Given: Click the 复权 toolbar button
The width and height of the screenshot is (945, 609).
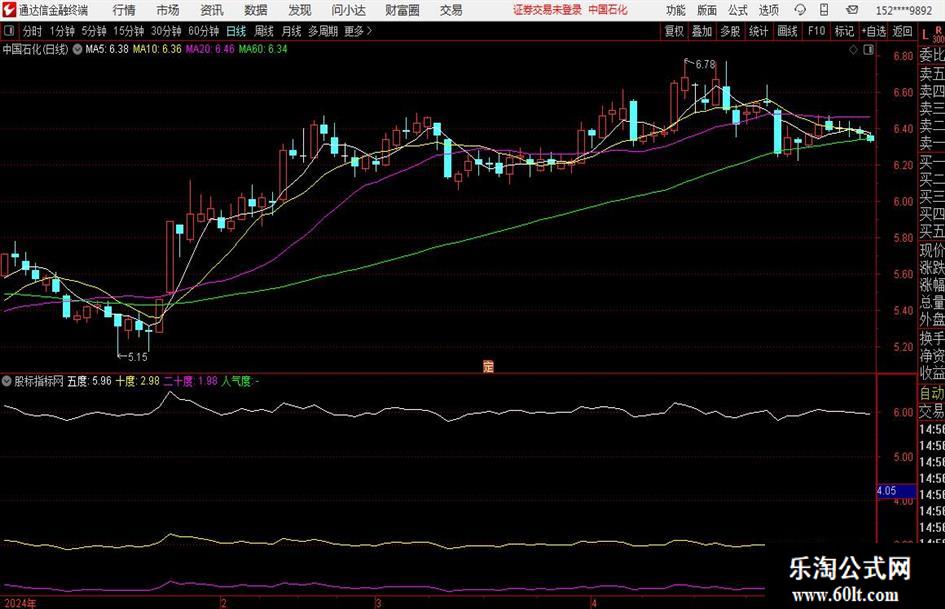Looking at the screenshot, I should [x=674, y=31].
